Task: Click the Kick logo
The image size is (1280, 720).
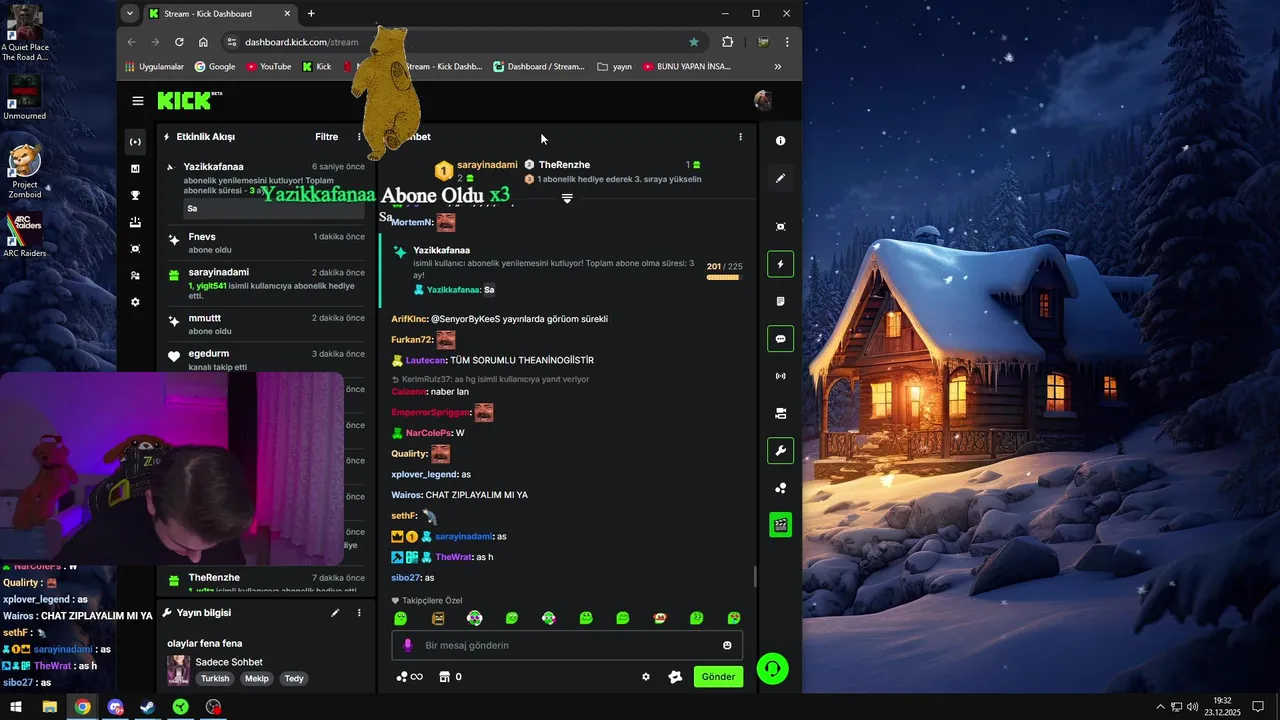Action: [x=185, y=100]
